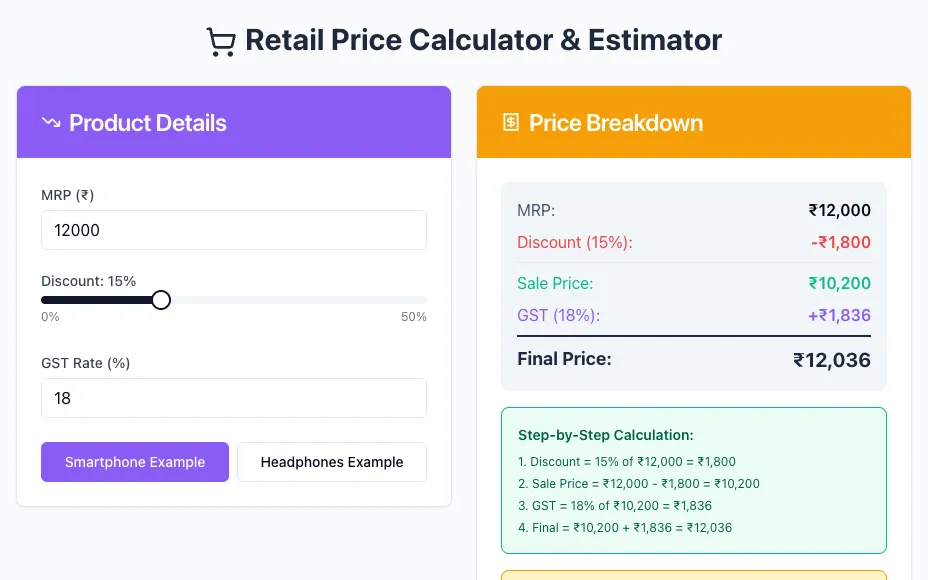Click the GST (18%) amount +₹1,836
The width and height of the screenshot is (928, 580).
tap(839, 315)
